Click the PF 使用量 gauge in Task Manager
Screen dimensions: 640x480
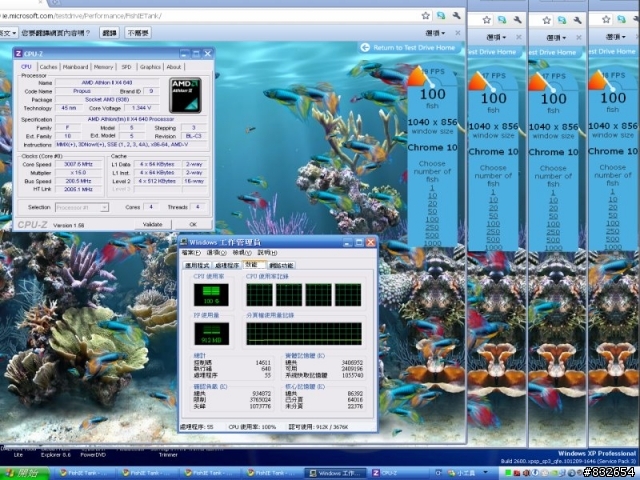coord(211,334)
